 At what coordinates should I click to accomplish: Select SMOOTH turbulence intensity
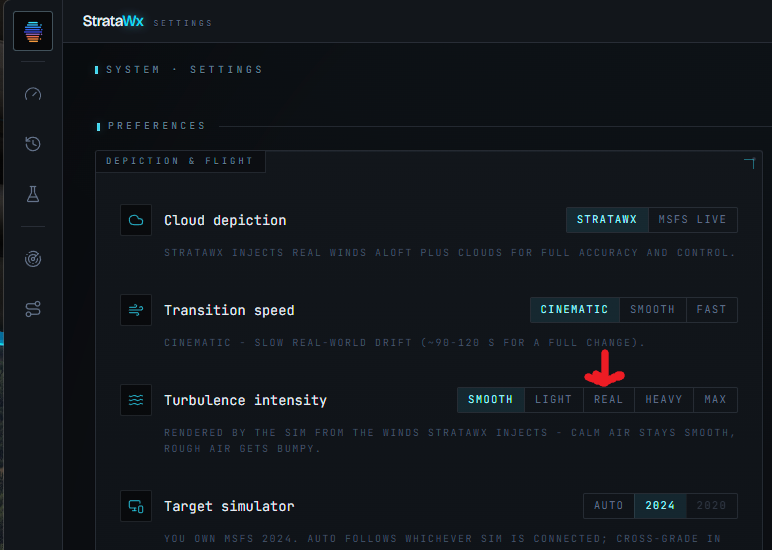pyautogui.click(x=490, y=400)
